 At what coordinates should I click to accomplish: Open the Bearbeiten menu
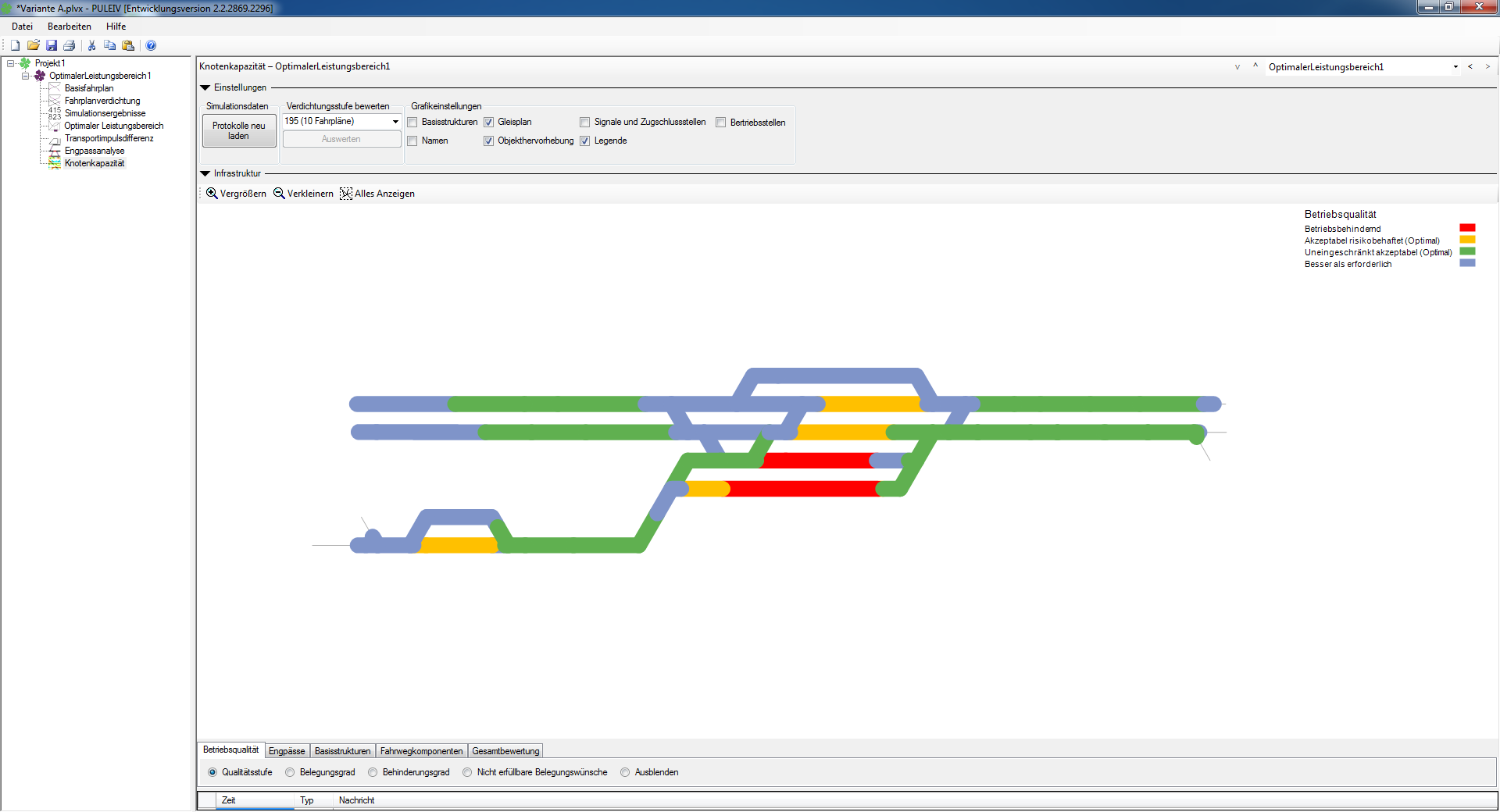(x=69, y=27)
